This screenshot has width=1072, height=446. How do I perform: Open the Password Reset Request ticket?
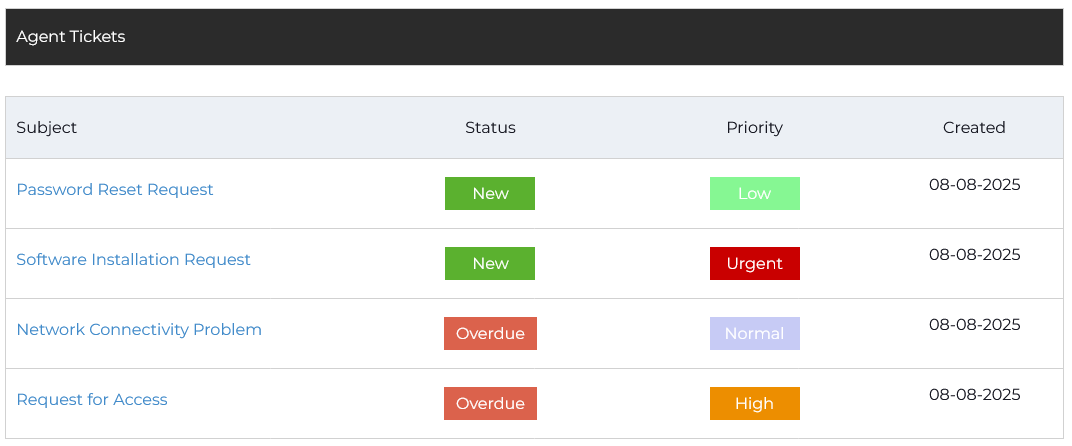click(115, 190)
